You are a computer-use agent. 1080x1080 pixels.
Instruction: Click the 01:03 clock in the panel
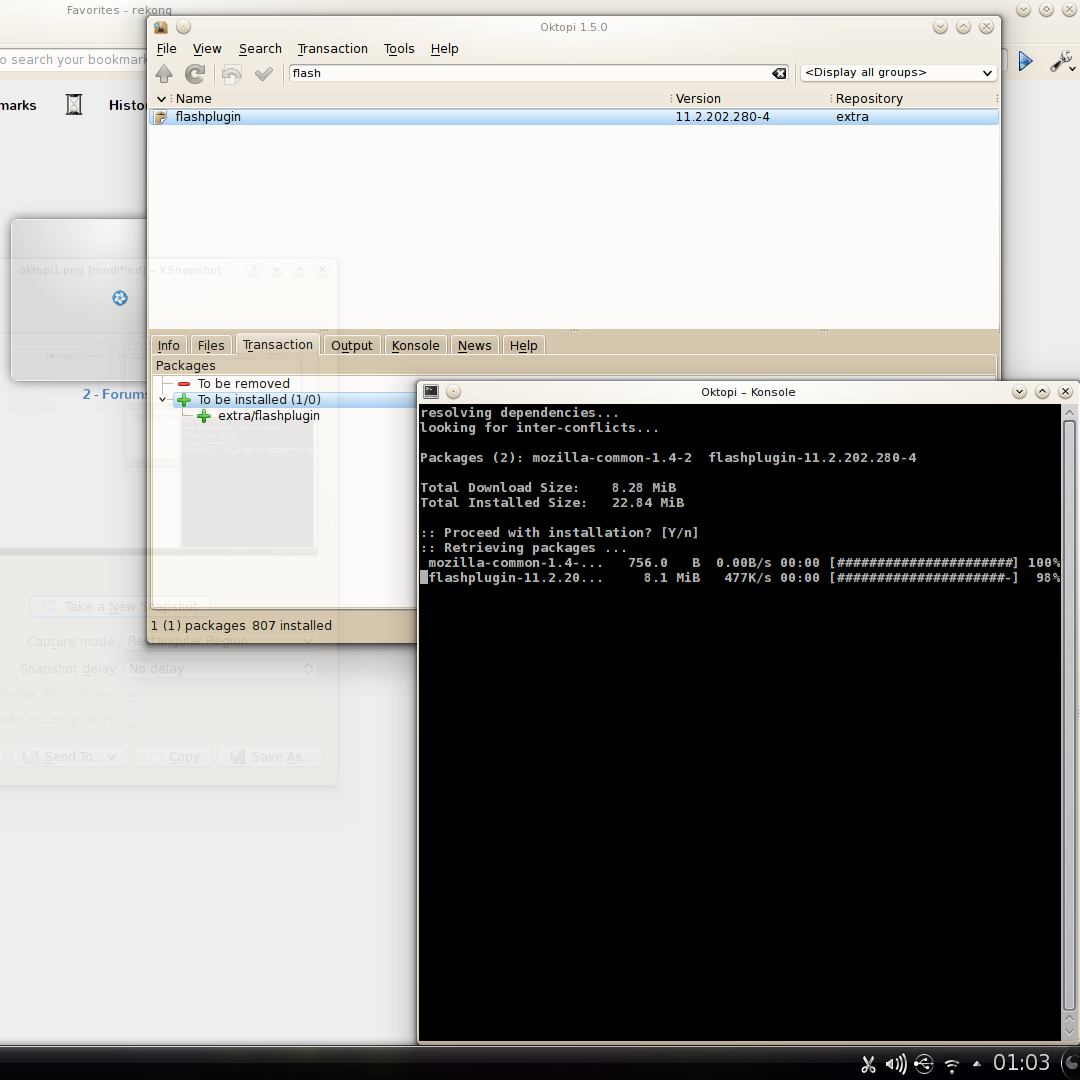[x=1021, y=1063]
